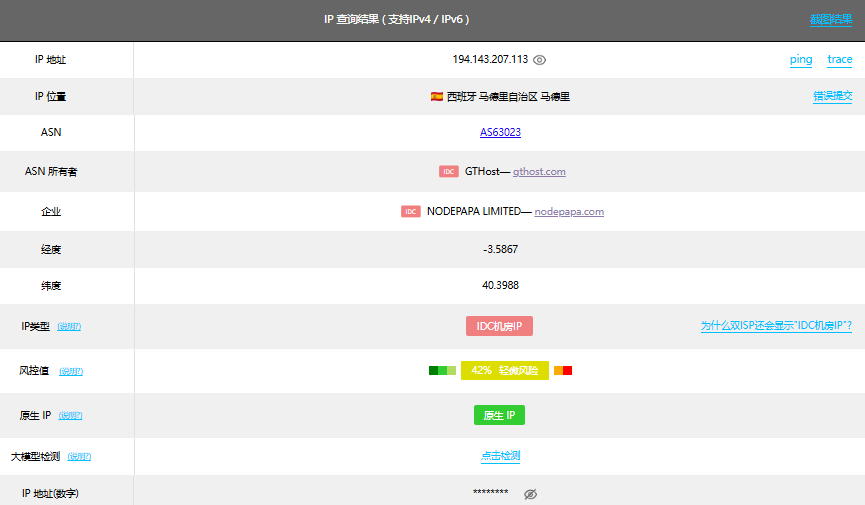Click the green segments of risk bar
This screenshot has width=865, height=505.
(442, 370)
